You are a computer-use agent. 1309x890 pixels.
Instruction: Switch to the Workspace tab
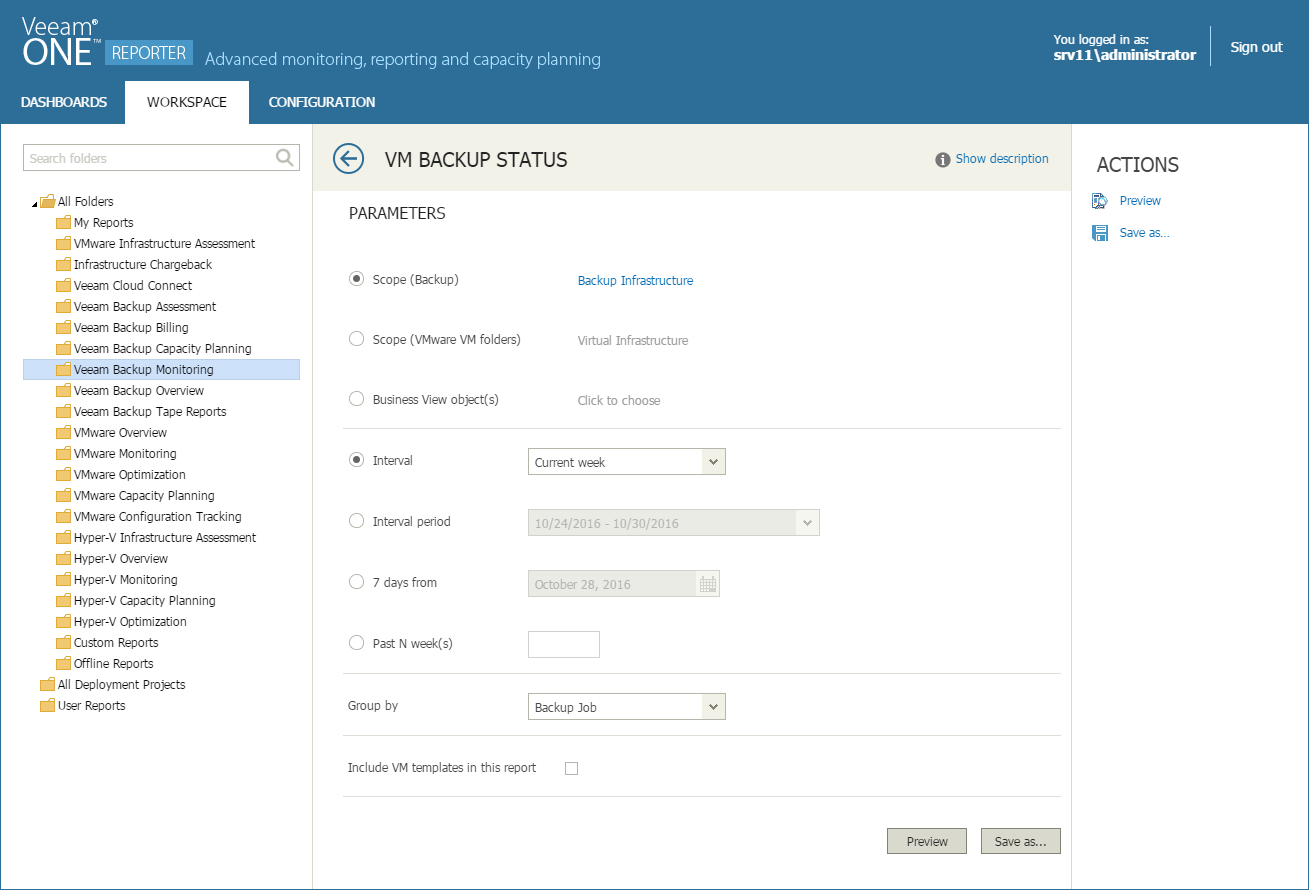(x=187, y=102)
